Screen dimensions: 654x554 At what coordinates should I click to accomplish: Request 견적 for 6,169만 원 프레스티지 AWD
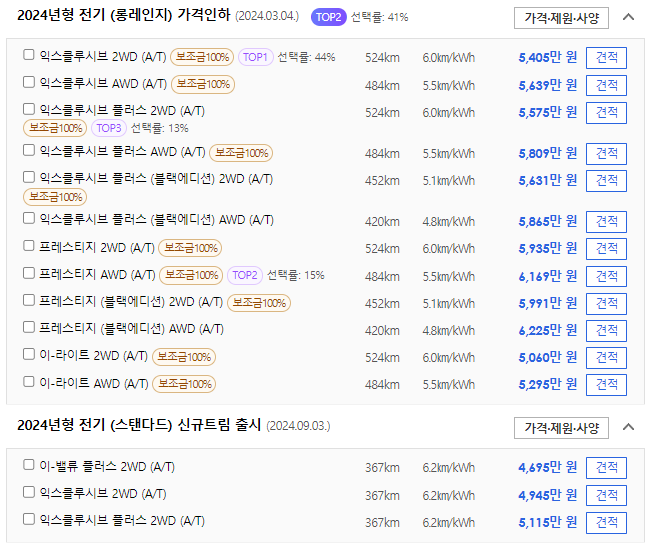(606, 276)
